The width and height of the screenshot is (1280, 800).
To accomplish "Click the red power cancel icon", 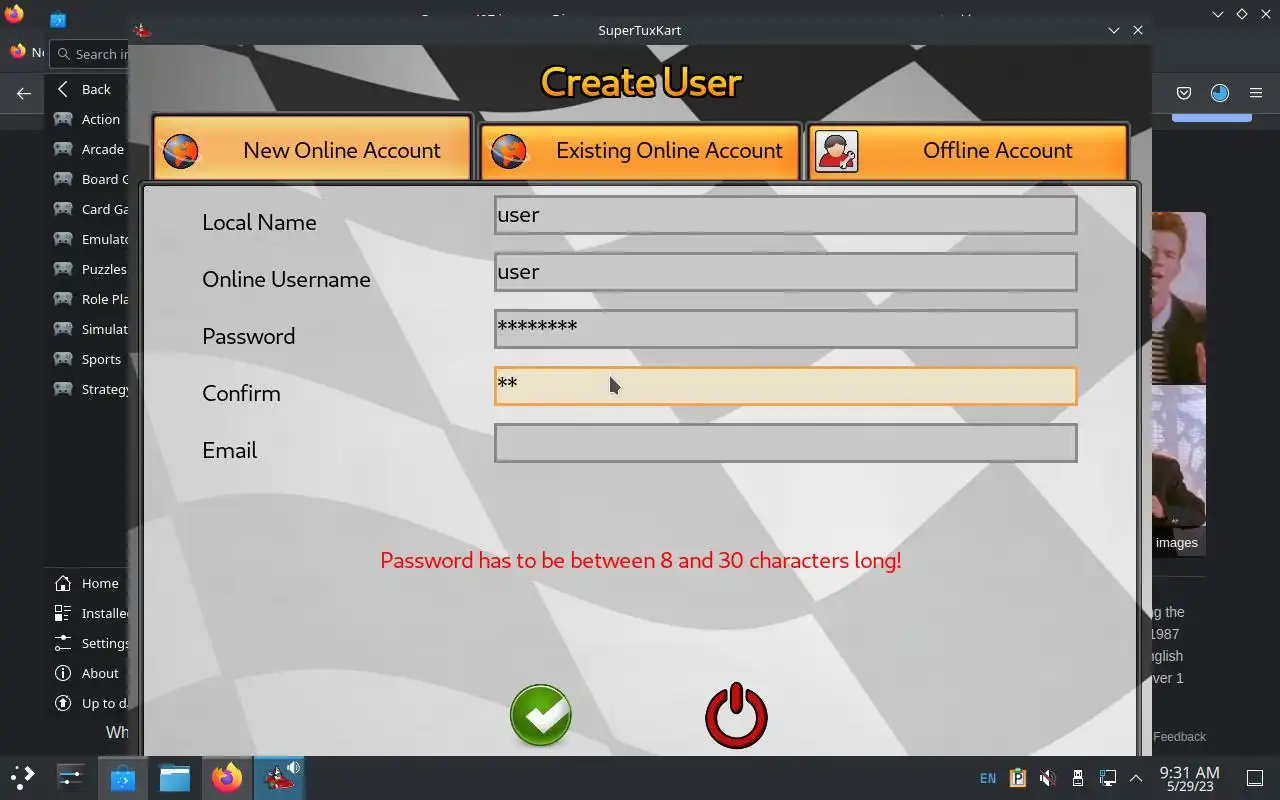I will 736,715.
